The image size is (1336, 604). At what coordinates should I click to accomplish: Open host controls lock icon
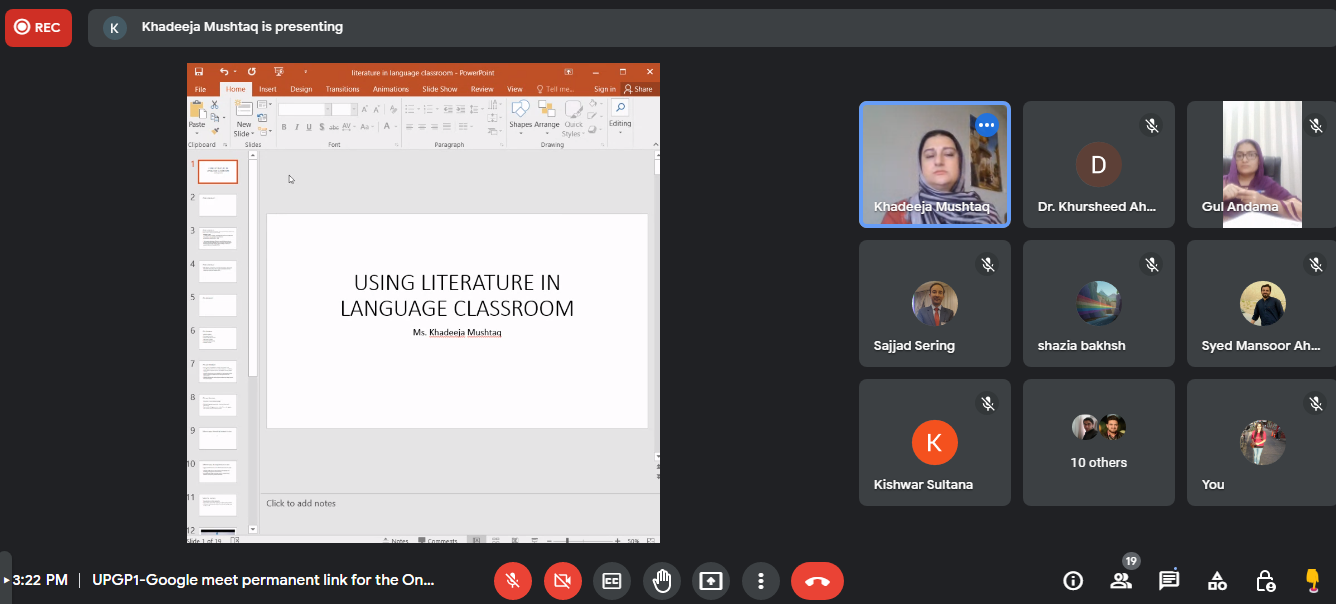click(1265, 581)
